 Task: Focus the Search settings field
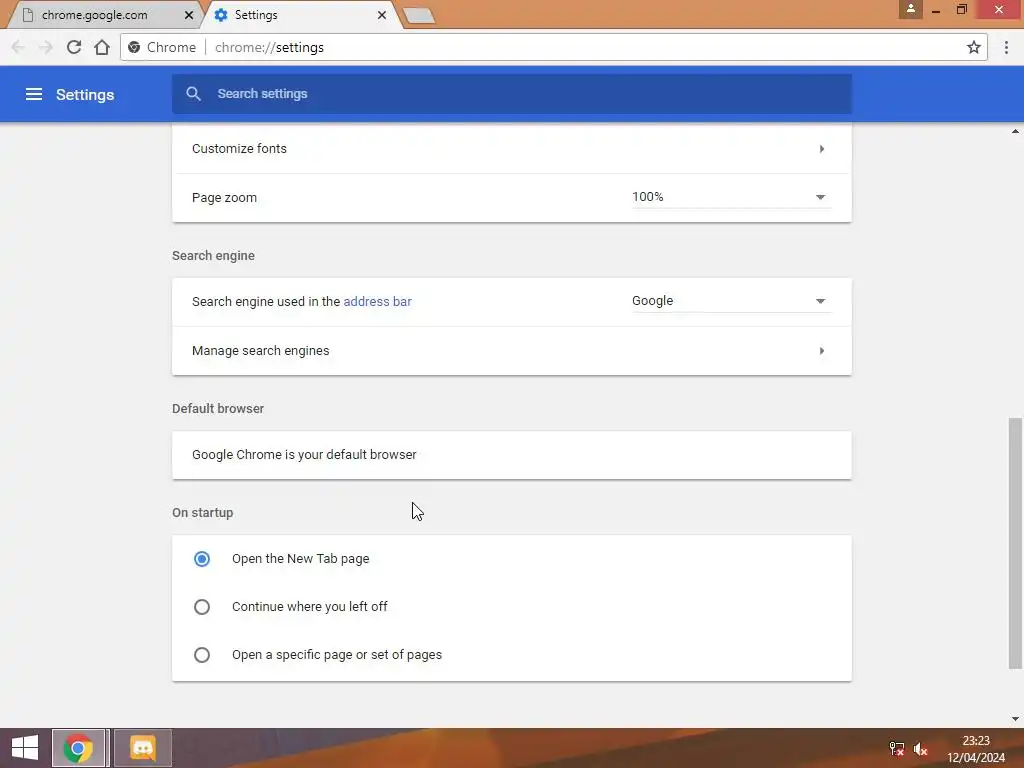512,94
